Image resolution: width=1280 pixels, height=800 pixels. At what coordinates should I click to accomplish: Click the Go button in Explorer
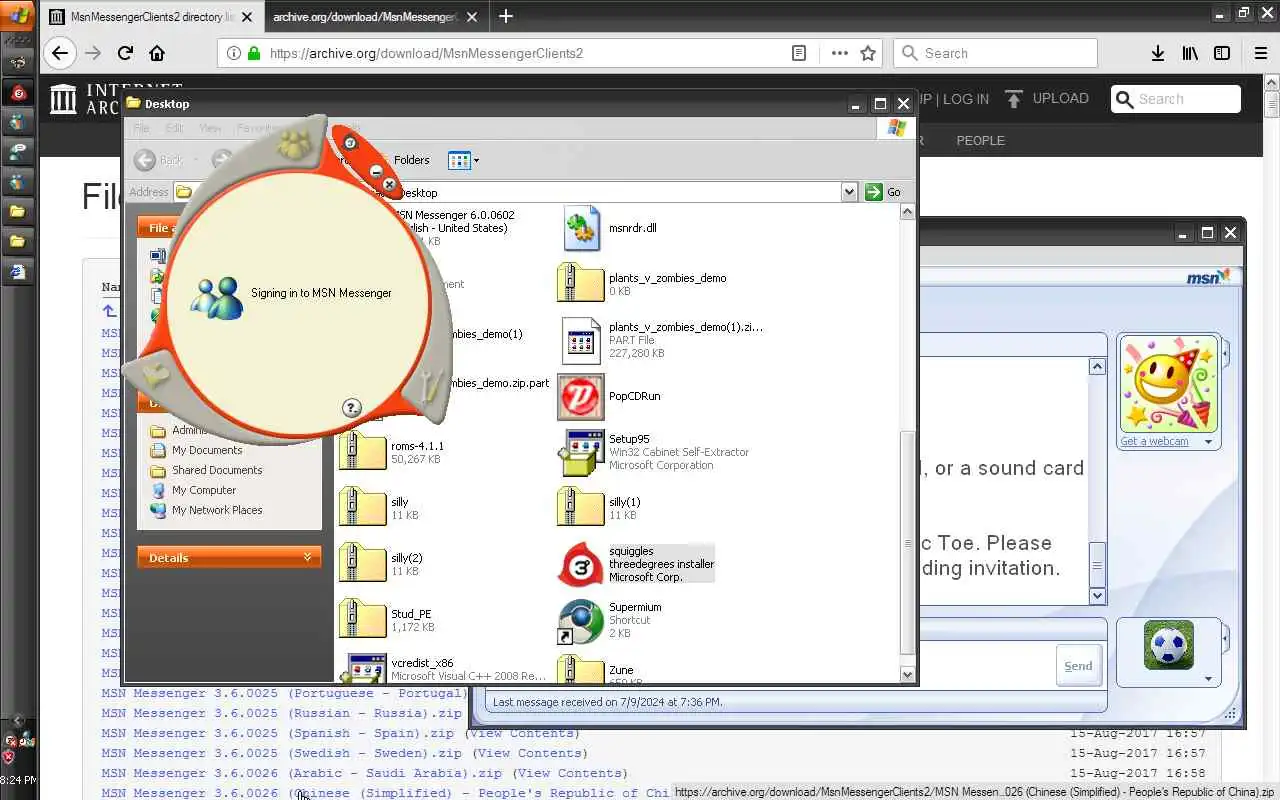point(884,192)
